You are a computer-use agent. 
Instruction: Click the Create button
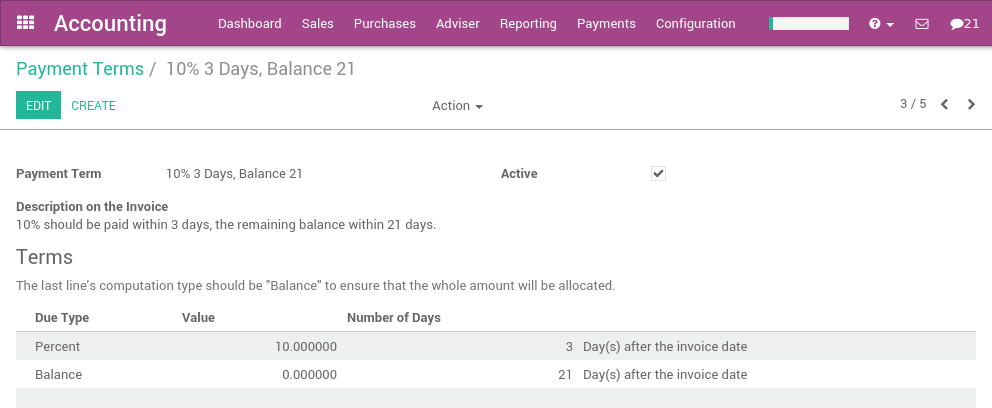click(x=93, y=105)
